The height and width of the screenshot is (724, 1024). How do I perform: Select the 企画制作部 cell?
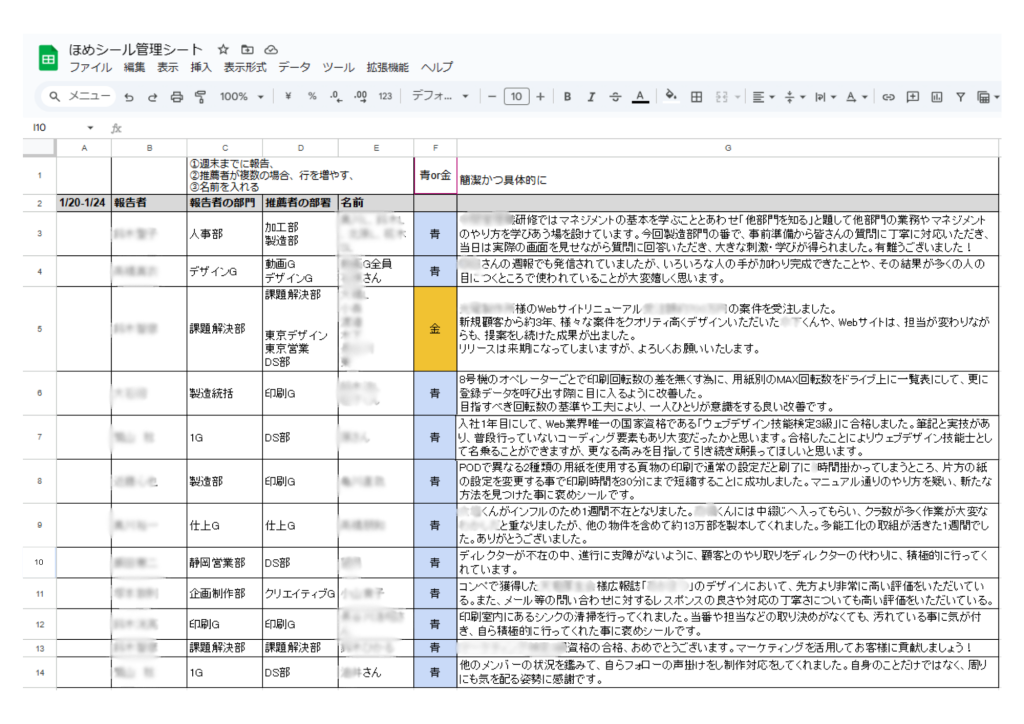pos(225,593)
